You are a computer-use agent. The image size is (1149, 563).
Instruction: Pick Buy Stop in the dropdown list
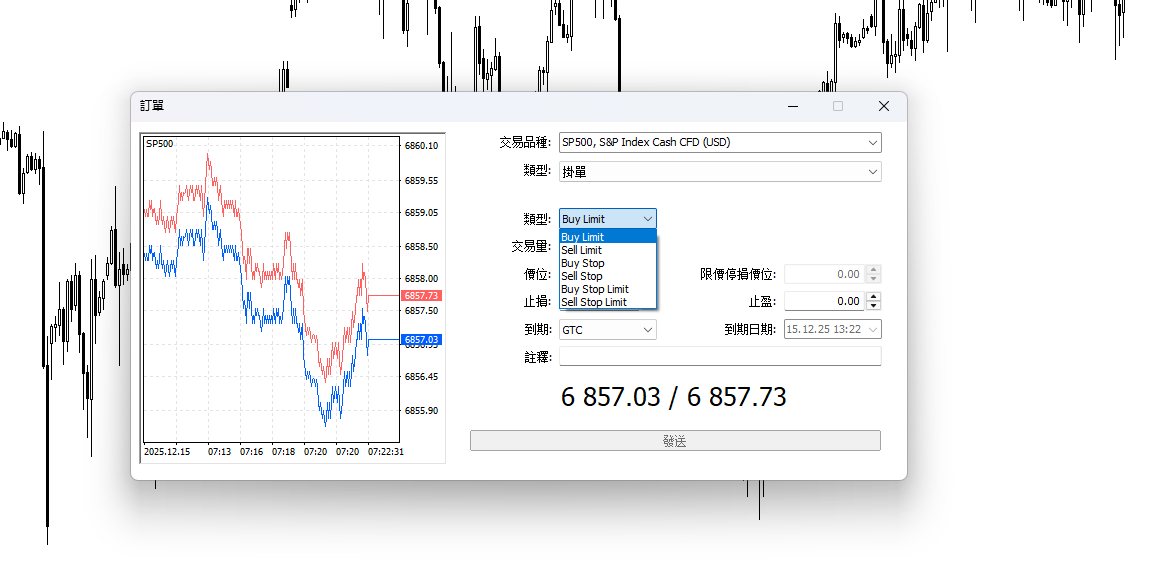pyautogui.click(x=583, y=263)
